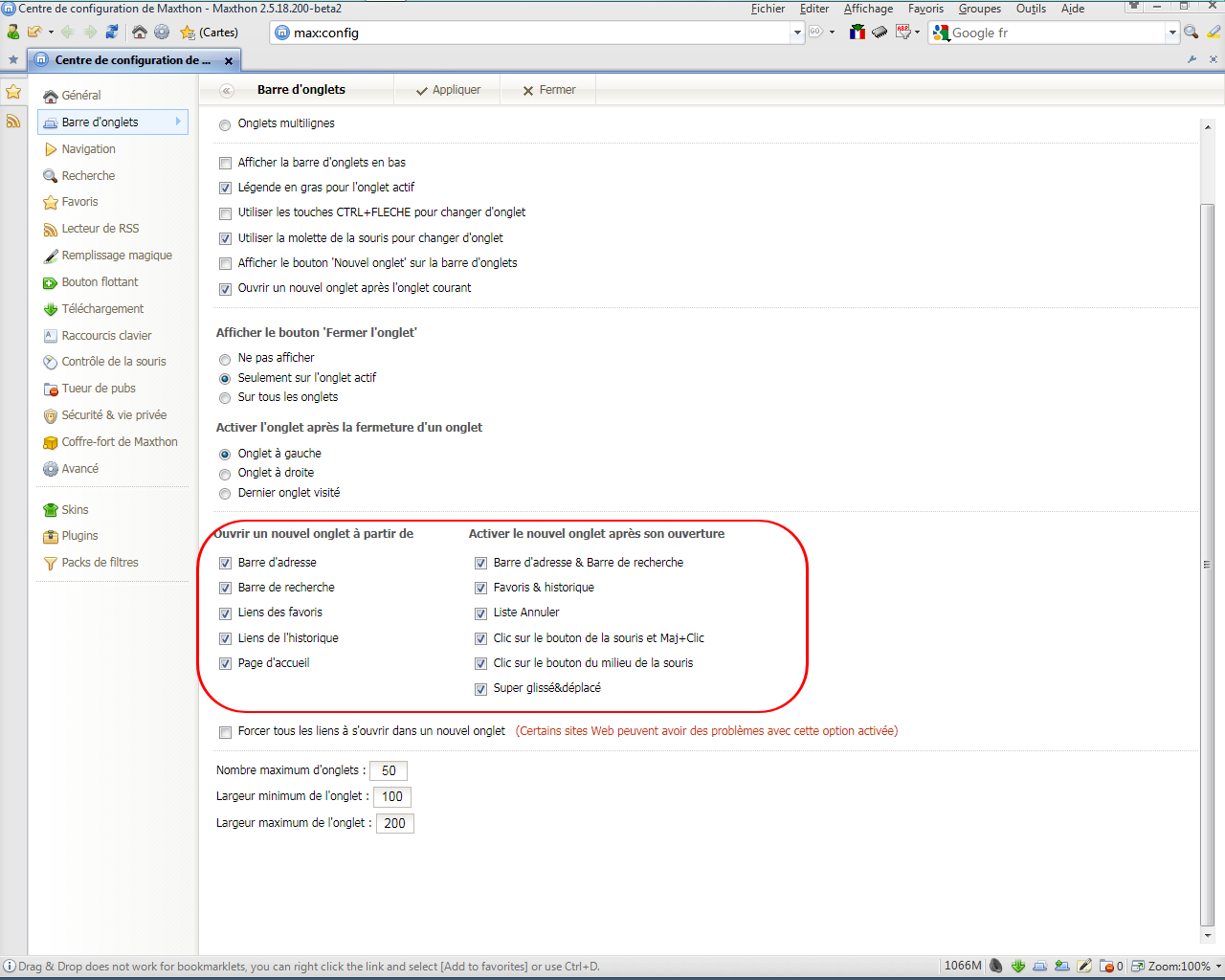Open the Groupes menu
Screen dimensions: 1225x980
tap(980, 9)
